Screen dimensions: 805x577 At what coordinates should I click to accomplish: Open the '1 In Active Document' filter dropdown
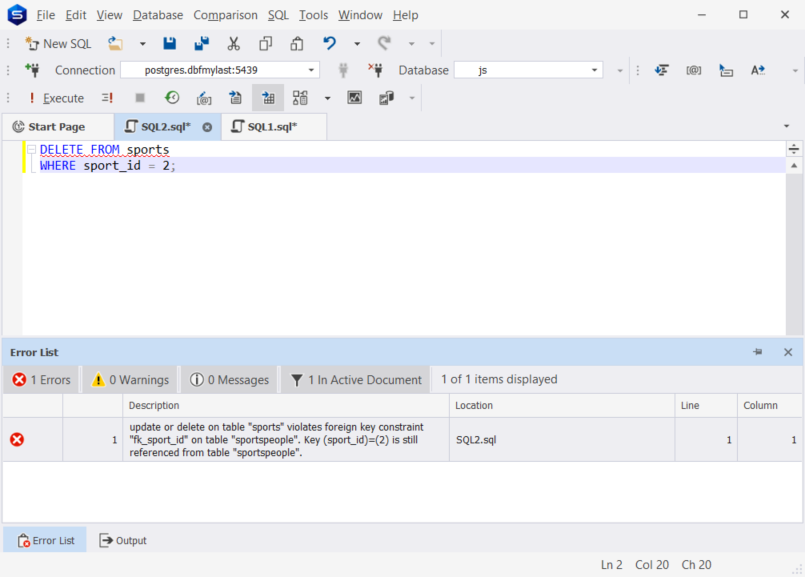click(x=356, y=380)
